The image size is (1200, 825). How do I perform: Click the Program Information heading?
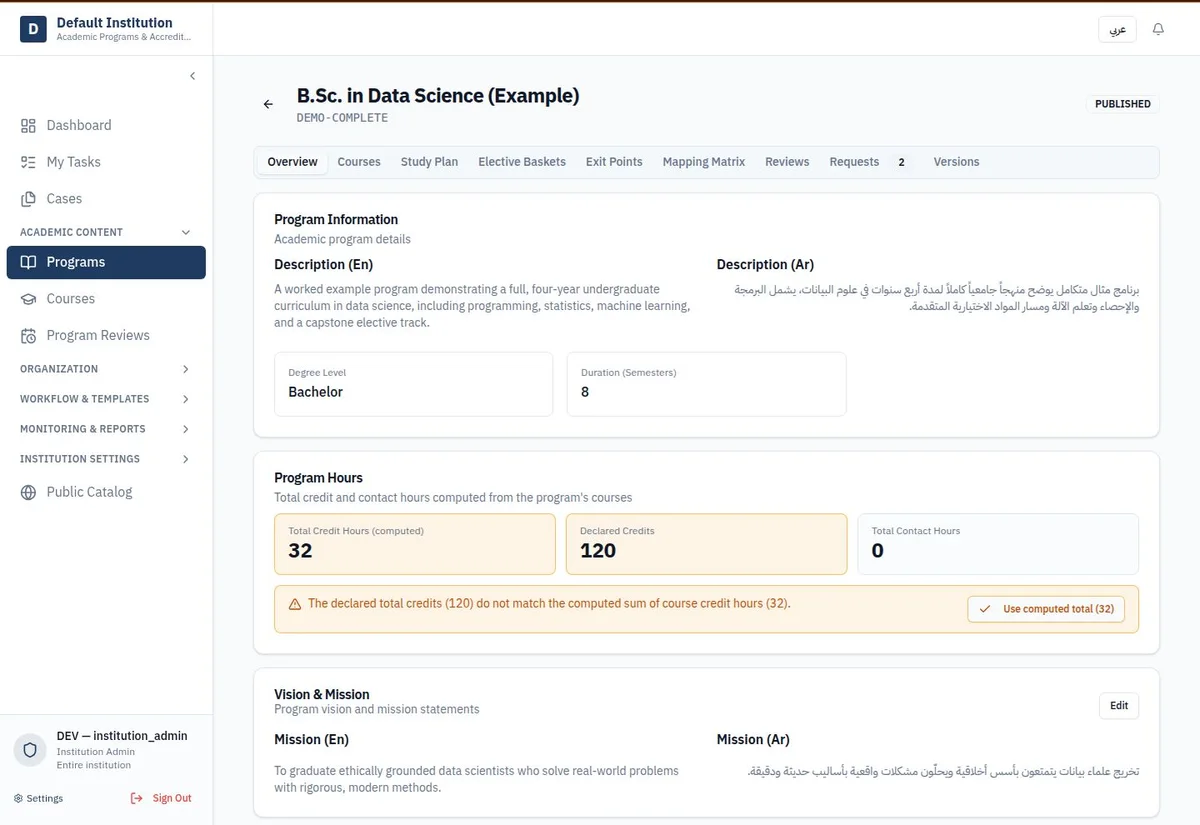(336, 220)
